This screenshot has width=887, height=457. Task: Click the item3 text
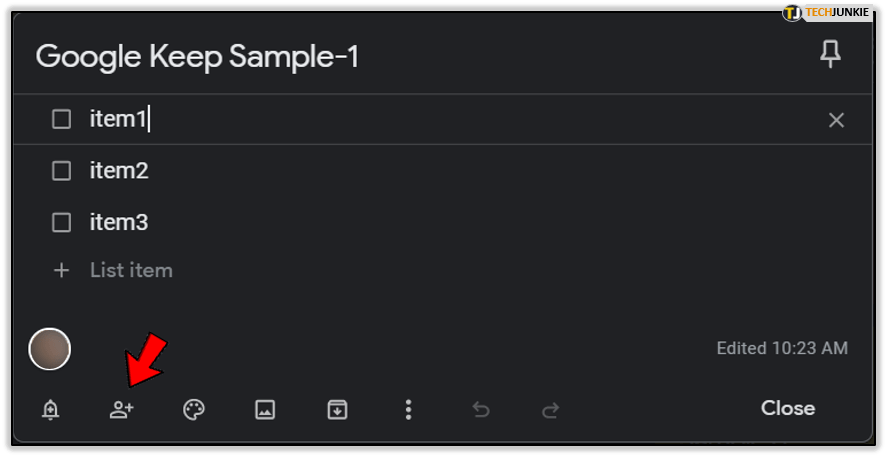[119, 222]
